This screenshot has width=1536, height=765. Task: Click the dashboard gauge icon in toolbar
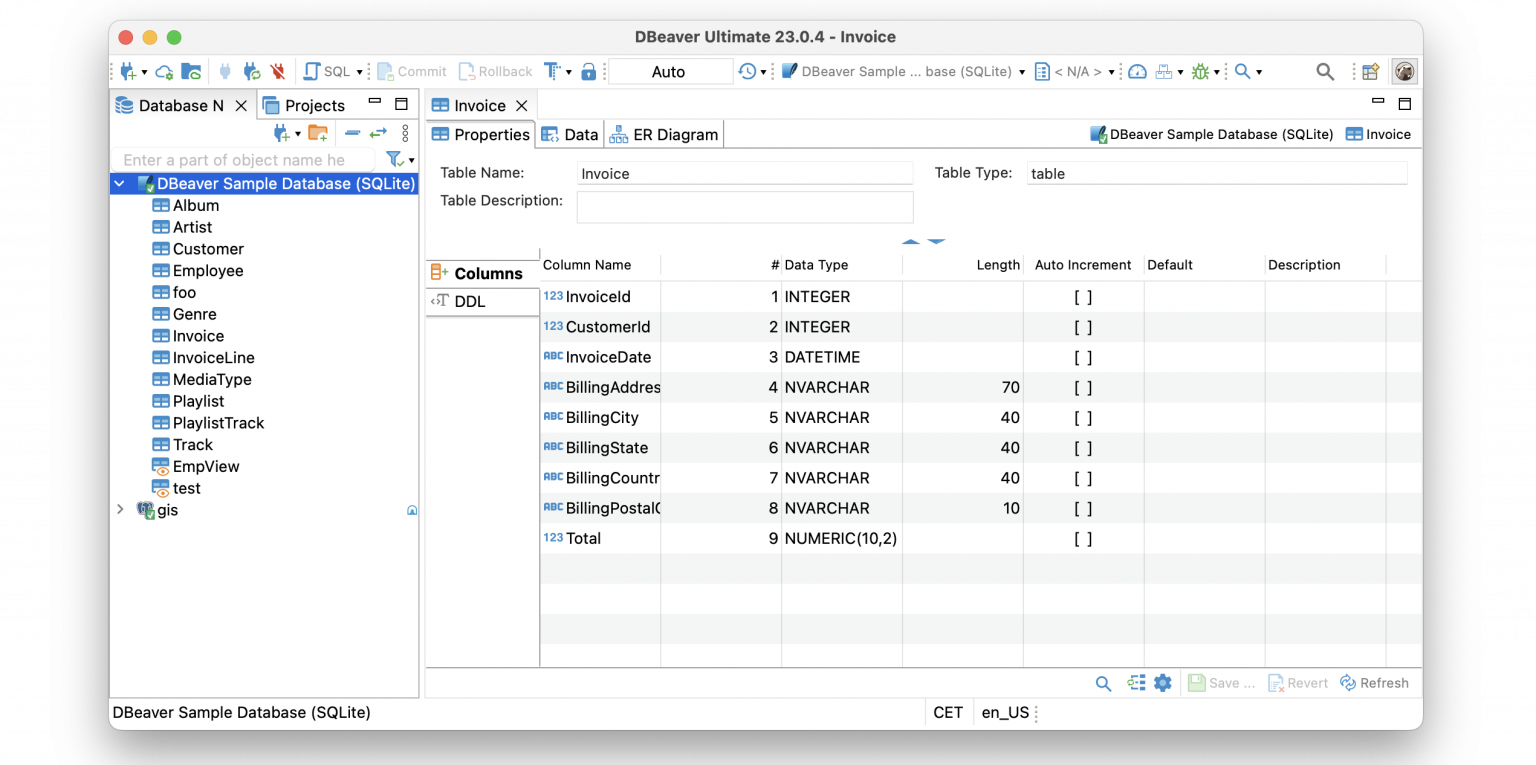click(x=1137, y=71)
